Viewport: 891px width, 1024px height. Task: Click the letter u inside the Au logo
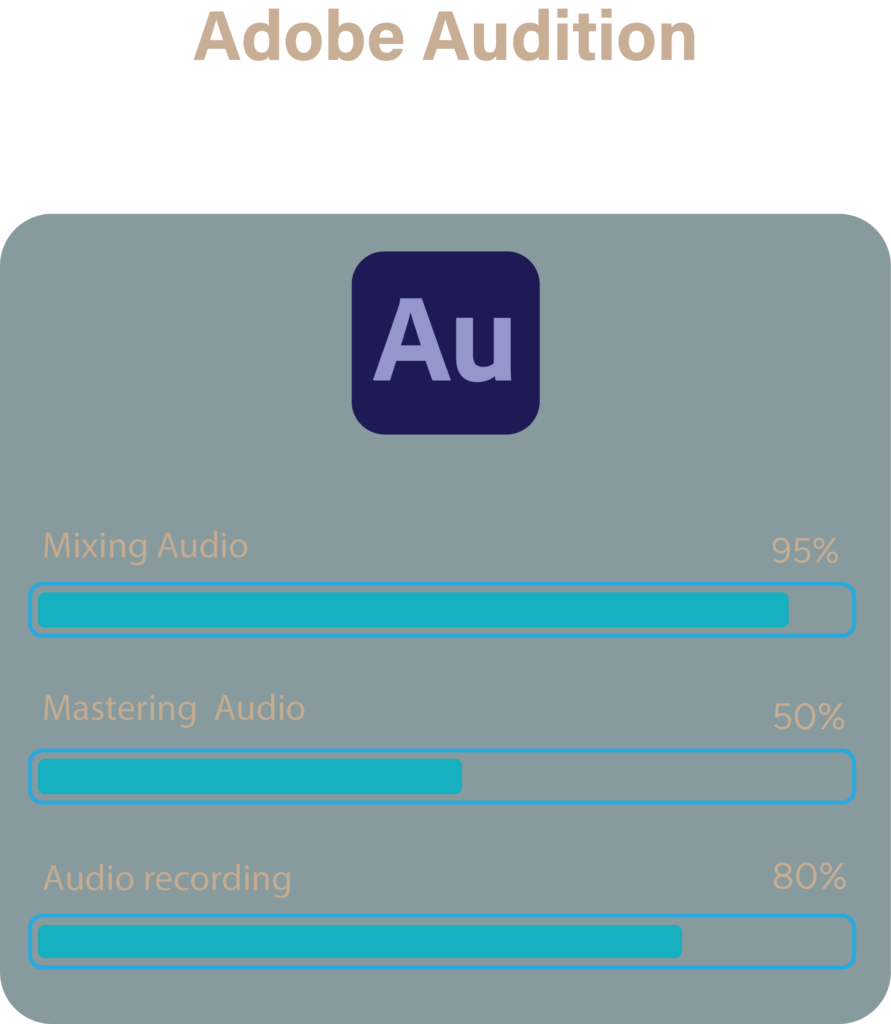pyautogui.click(x=483, y=349)
